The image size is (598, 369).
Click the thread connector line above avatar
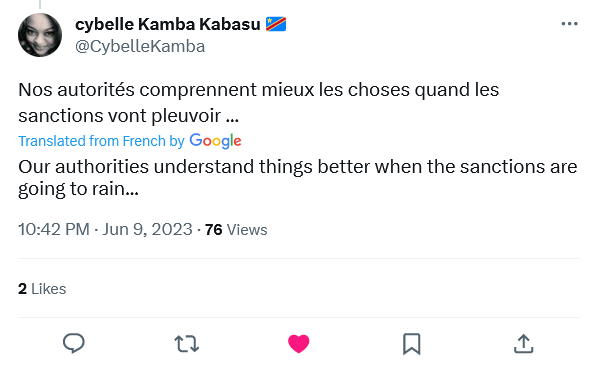pos(40,4)
